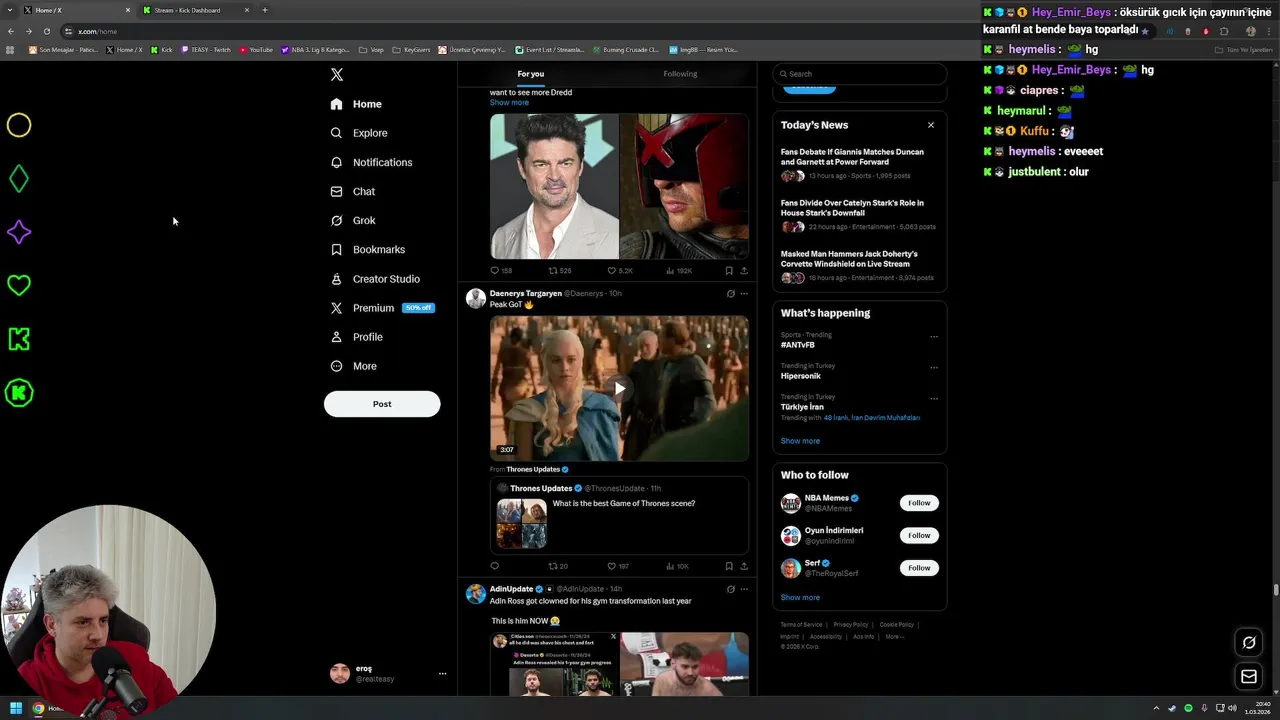Share the Daenerys Targaryen post

[x=743, y=566]
